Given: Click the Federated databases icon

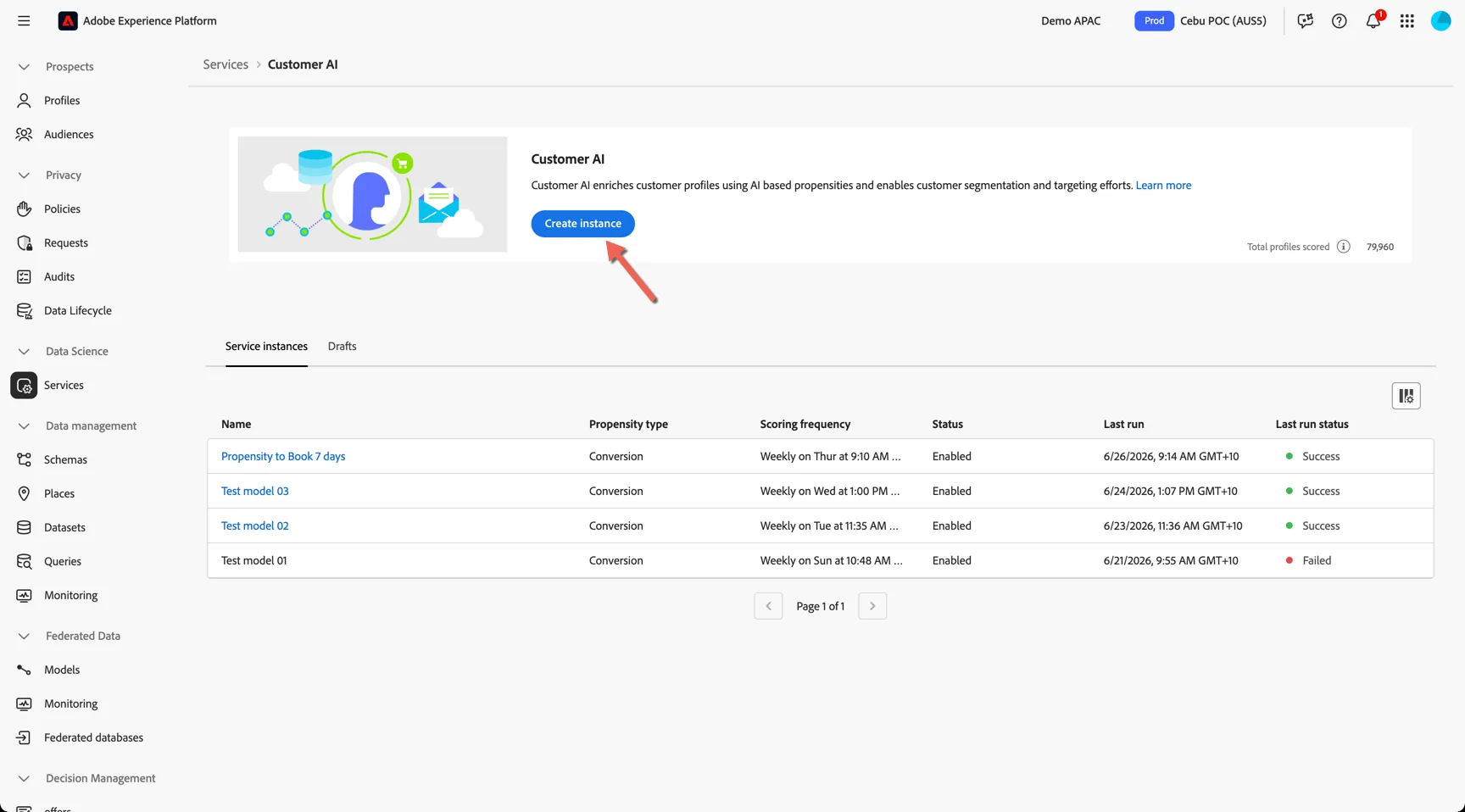Looking at the screenshot, I should click(x=24, y=738).
